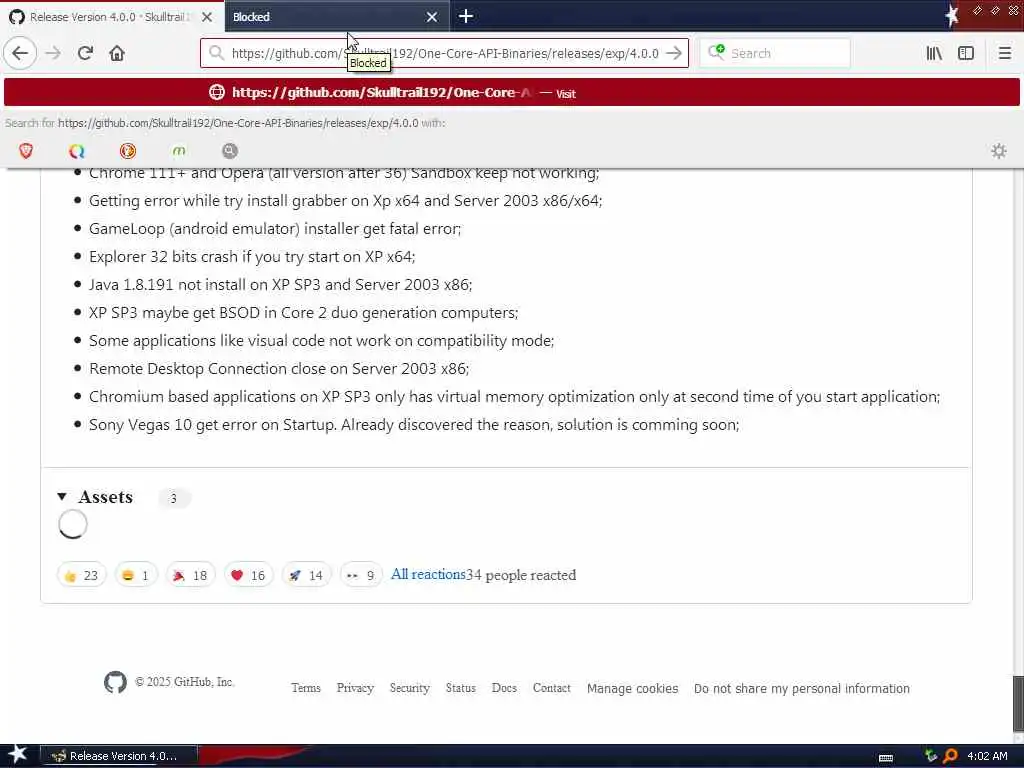Screen dimensions: 1024x768
Task: Select the Blocked tab
Action: [337, 16]
